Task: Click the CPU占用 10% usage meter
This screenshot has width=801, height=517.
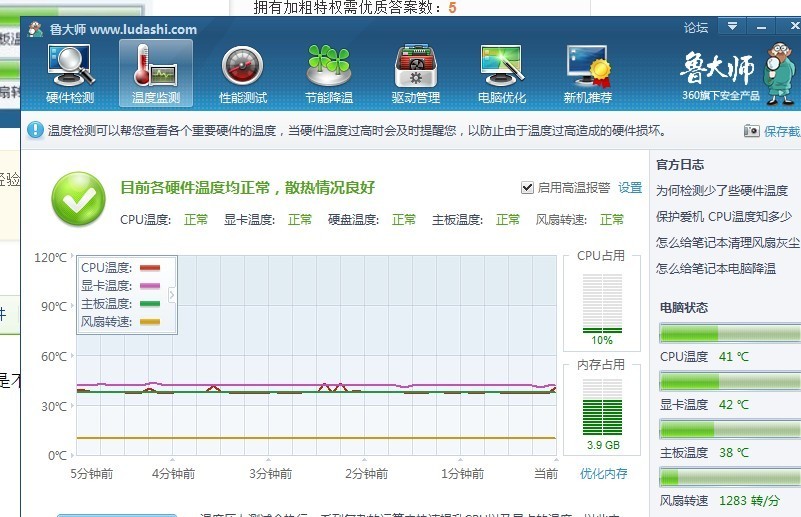Action: [x=602, y=304]
